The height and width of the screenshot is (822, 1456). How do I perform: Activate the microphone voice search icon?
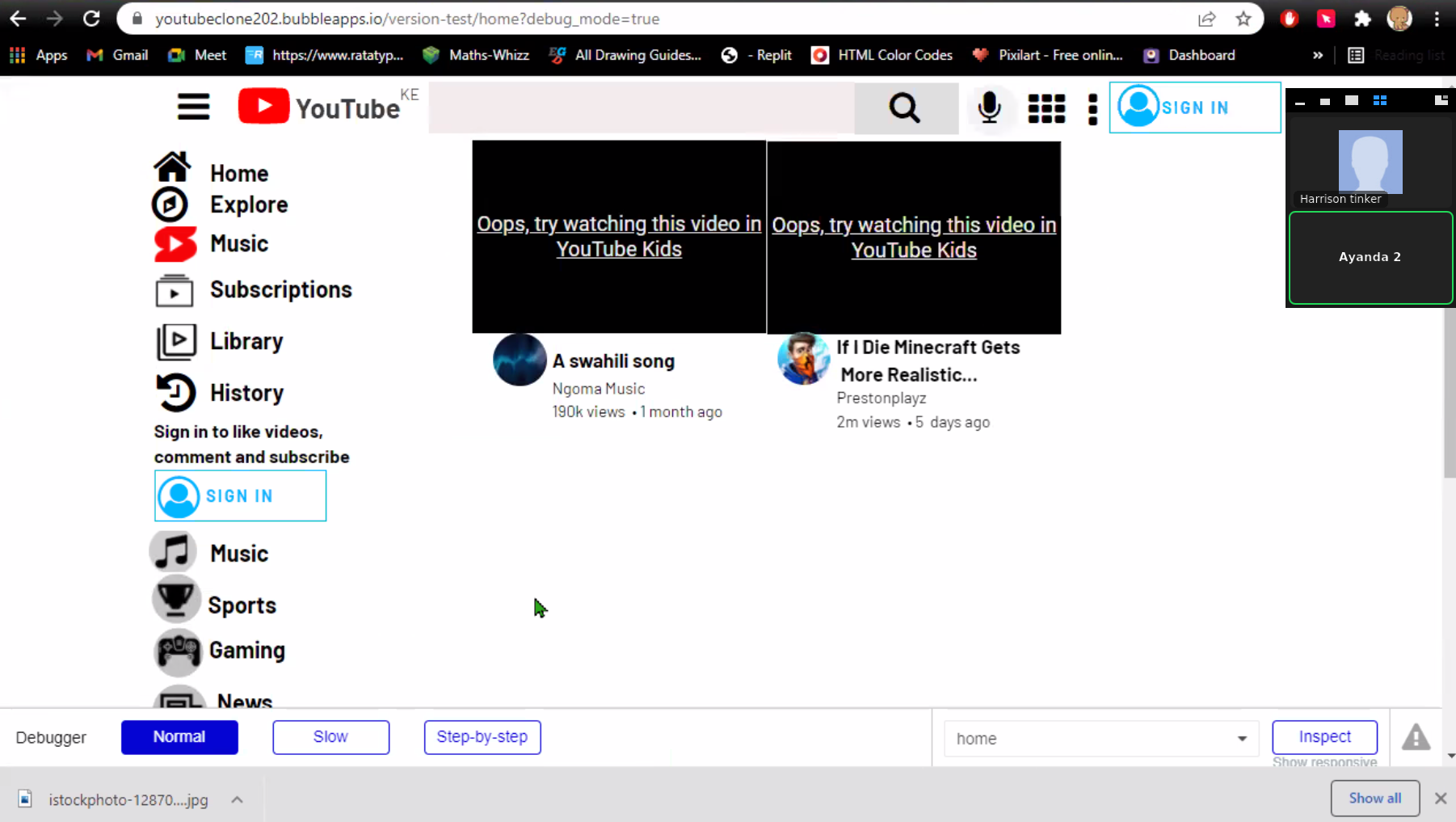pos(989,107)
